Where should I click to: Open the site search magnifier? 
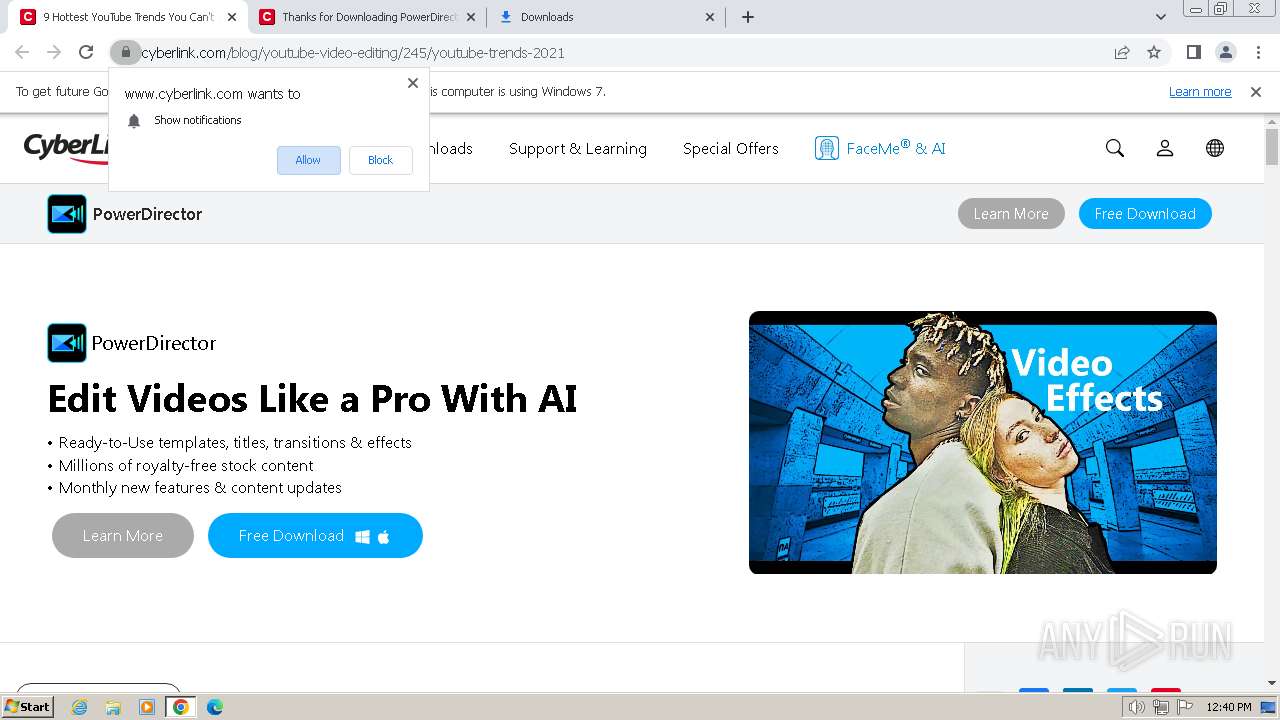[1115, 148]
